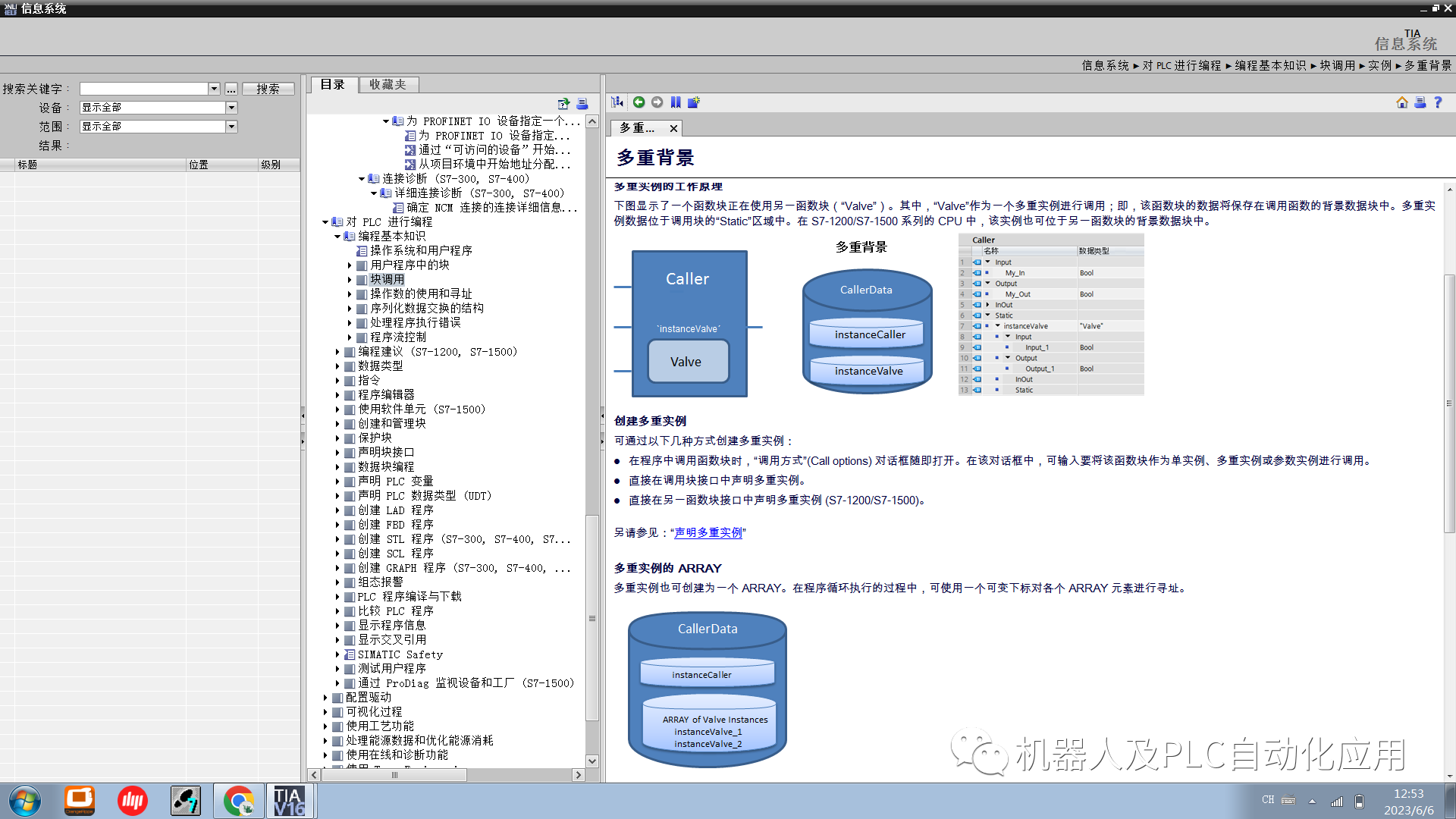This screenshot has height=819, width=1456.
Task: Open the Windows Start menu
Action: coord(24,801)
